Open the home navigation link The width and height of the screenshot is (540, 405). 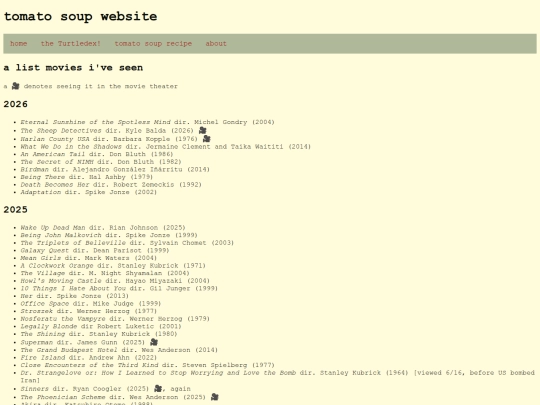[x=19, y=44]
